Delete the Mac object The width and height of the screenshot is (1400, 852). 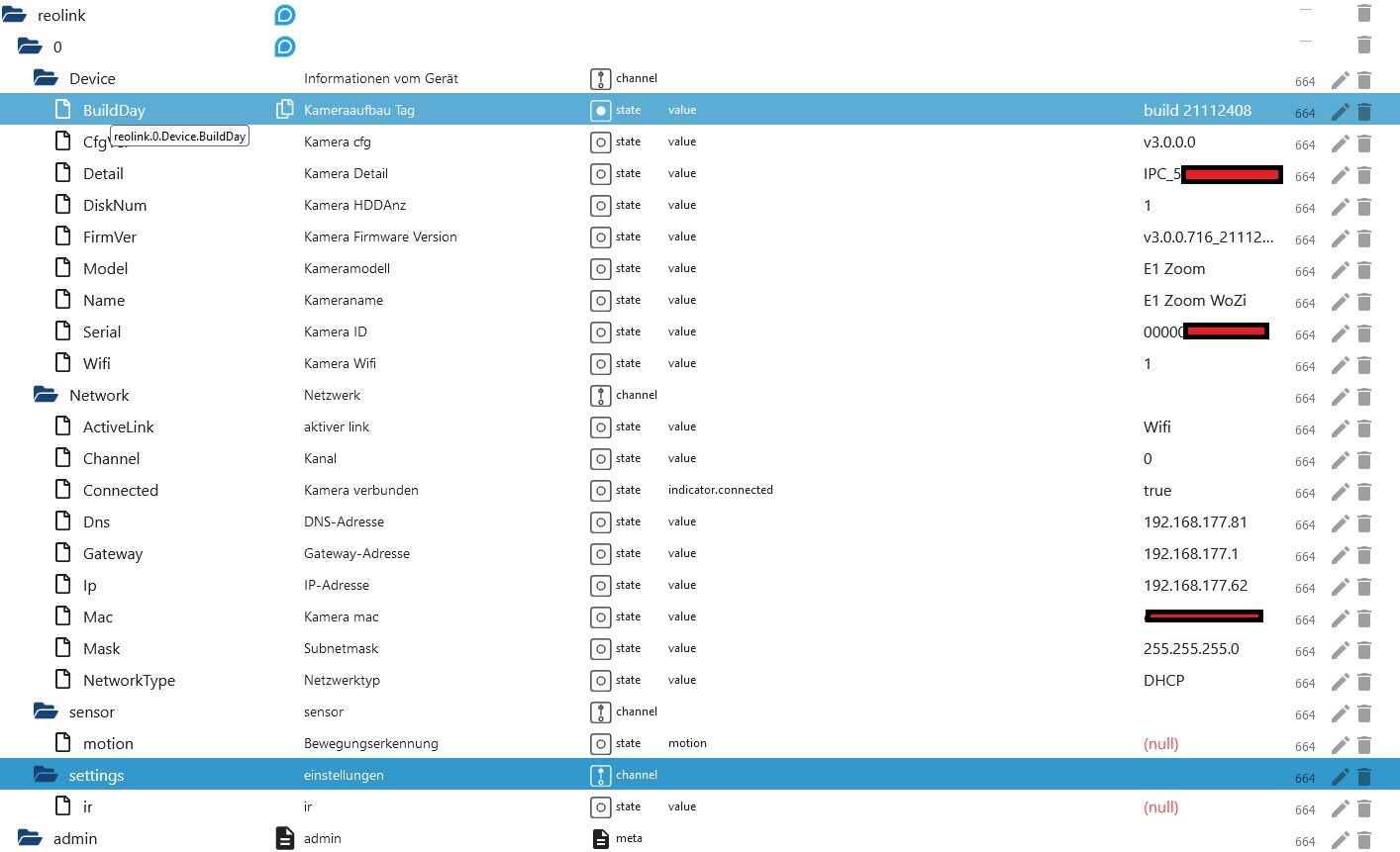coord(1364,618)
